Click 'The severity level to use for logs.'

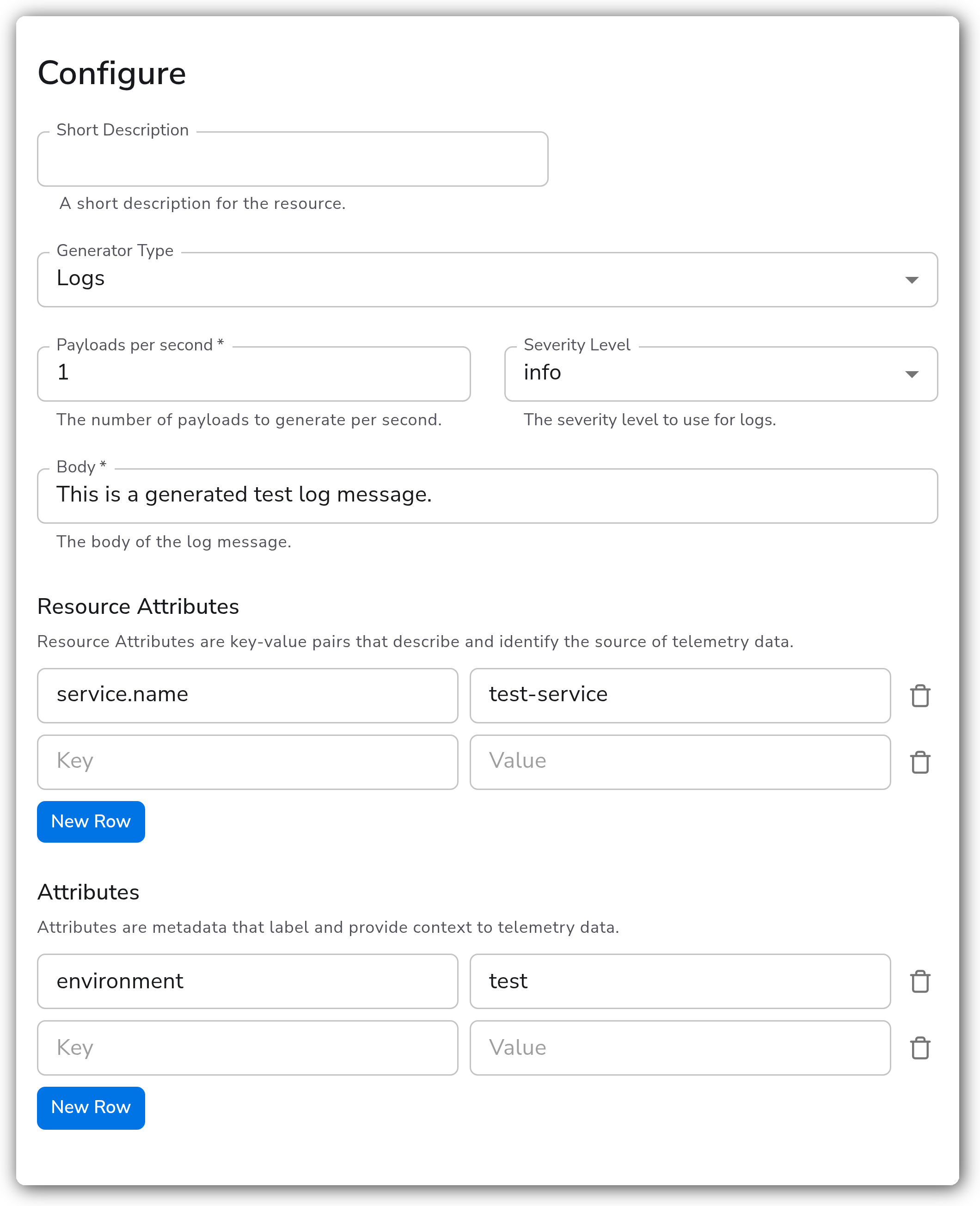point(650,420)
